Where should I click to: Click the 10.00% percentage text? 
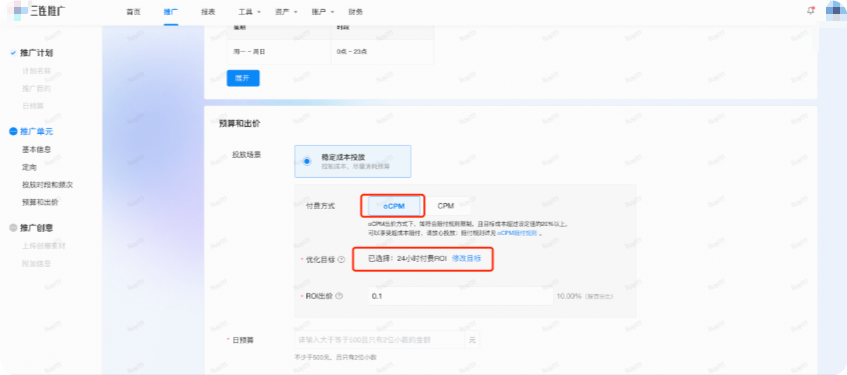pyautogui.click(x=568, y=296)
